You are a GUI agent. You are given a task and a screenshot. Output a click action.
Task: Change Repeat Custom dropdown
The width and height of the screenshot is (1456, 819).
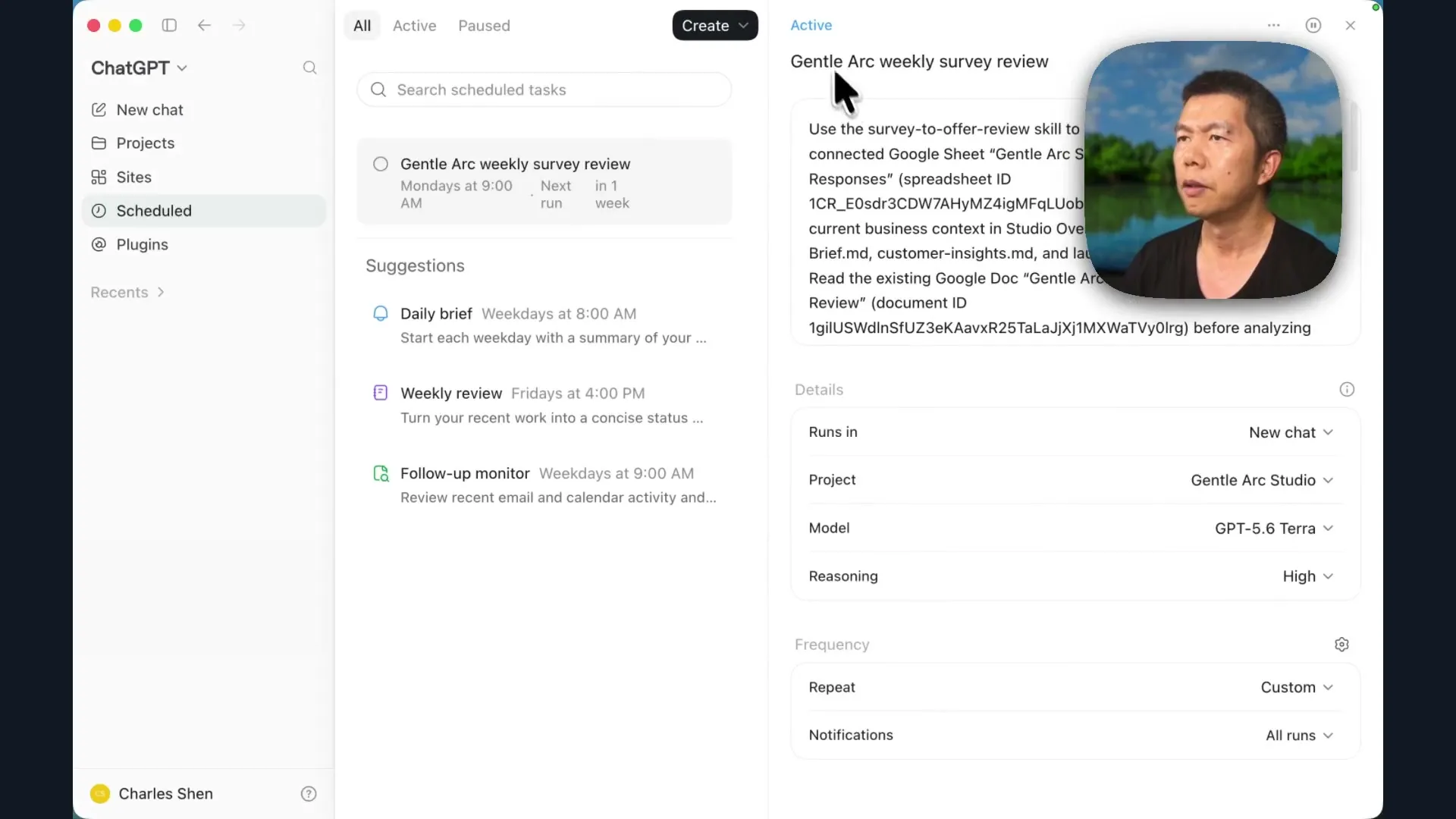click(x=1297, y=687)
